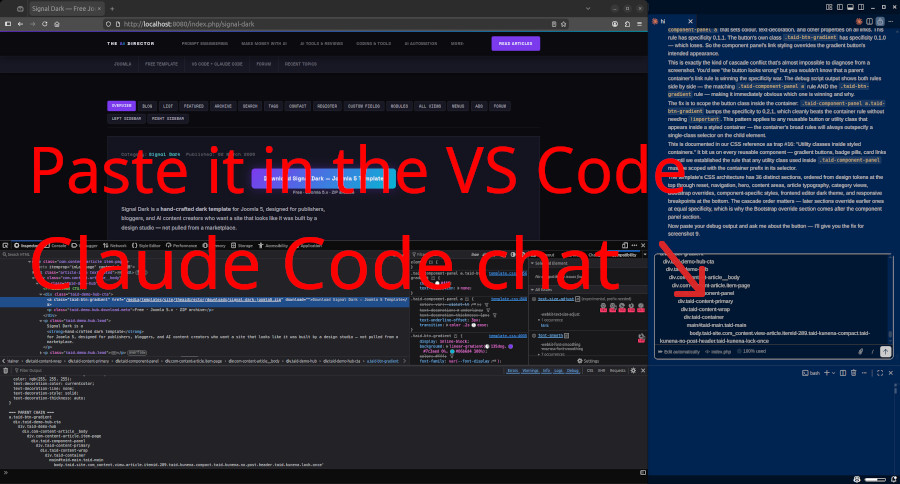Toggle Errors filter in console
The width and height of the screenshot is (900, 484).
pyautogui.click(x=513, y=371)
